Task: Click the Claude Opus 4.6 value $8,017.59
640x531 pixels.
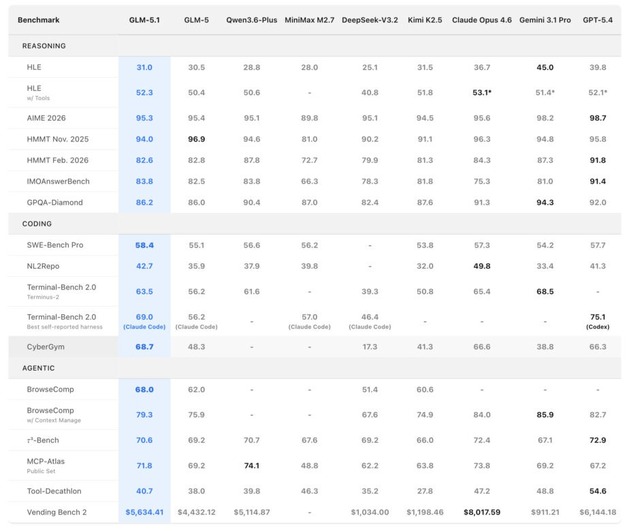Action: (x=482, y=511)
